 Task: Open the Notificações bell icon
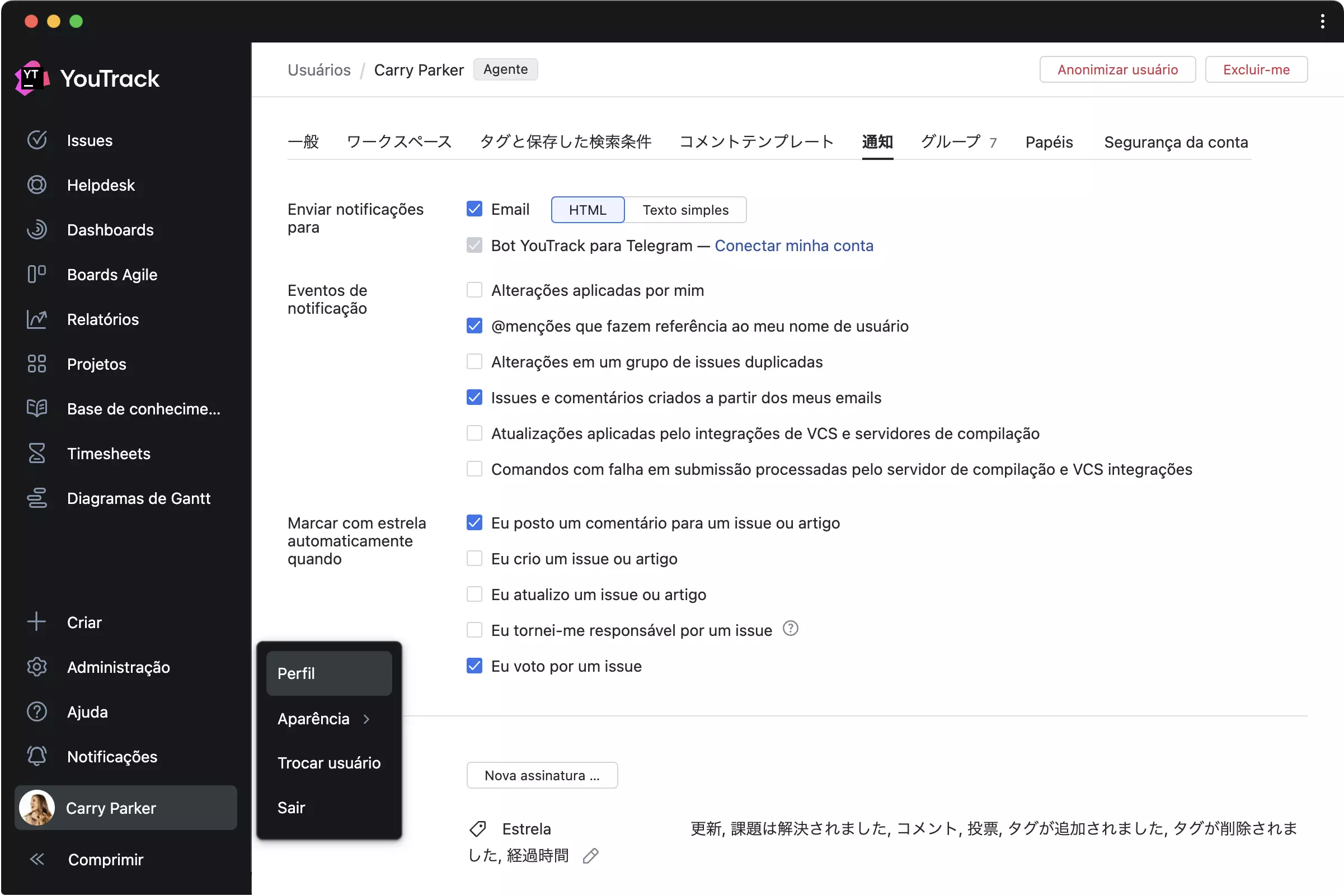tap(37, 756)
